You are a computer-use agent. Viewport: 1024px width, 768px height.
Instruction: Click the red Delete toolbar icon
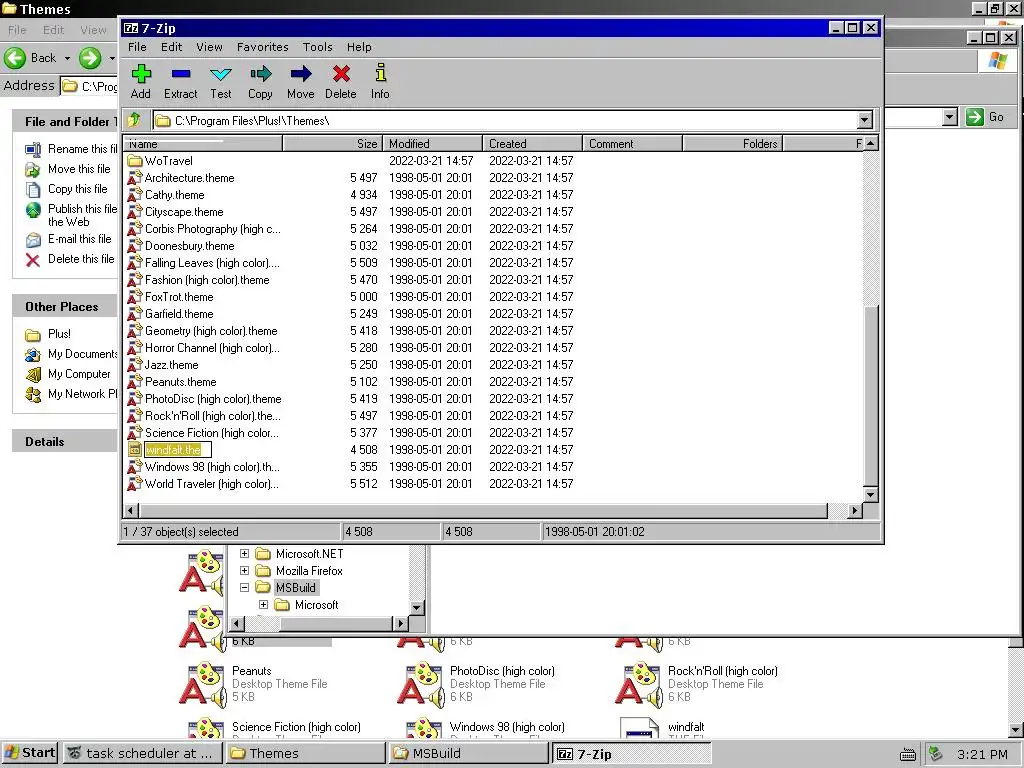341,74
